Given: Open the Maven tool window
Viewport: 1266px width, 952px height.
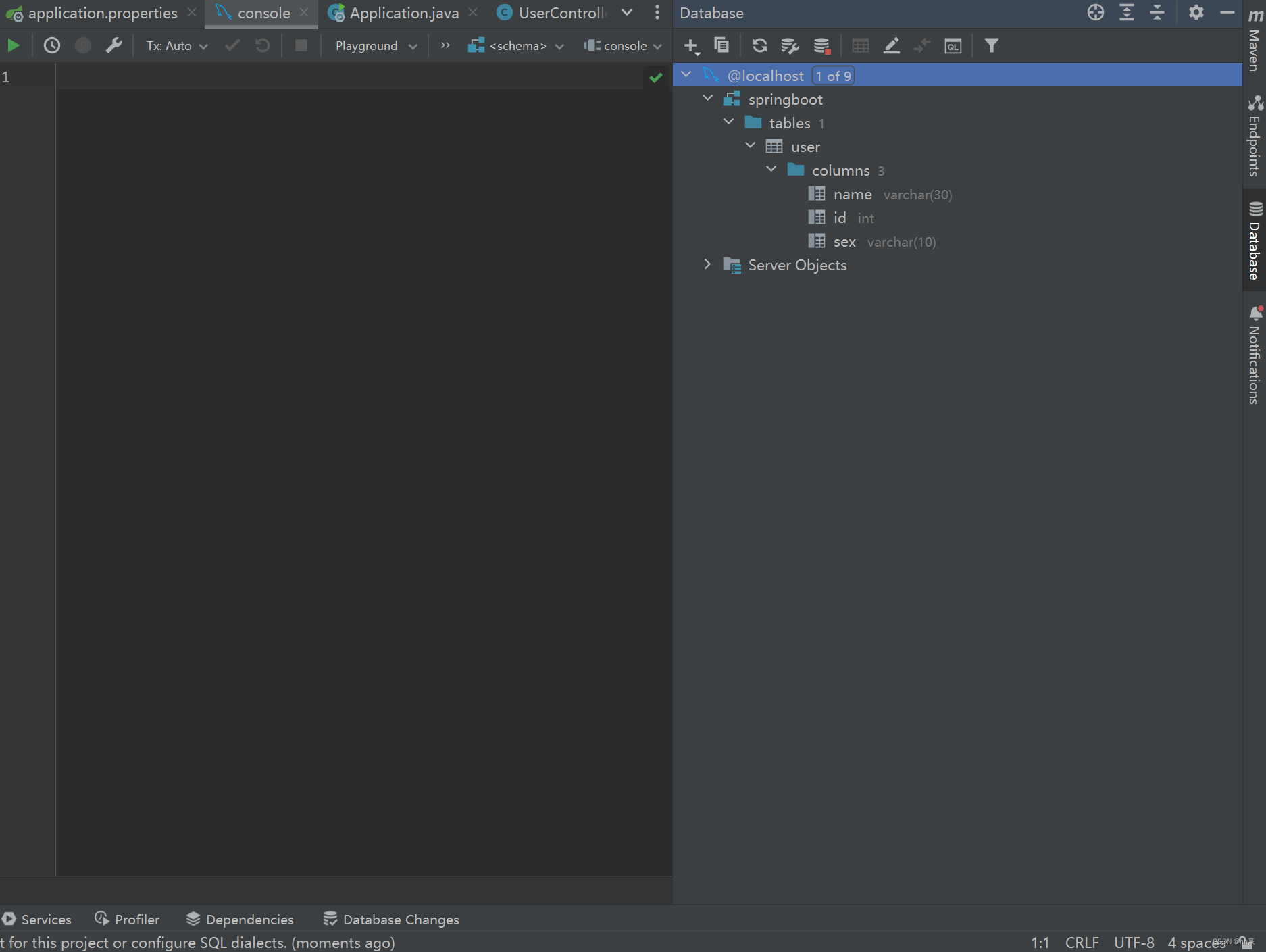Looking at the screenshot, I should point(1255,41).
